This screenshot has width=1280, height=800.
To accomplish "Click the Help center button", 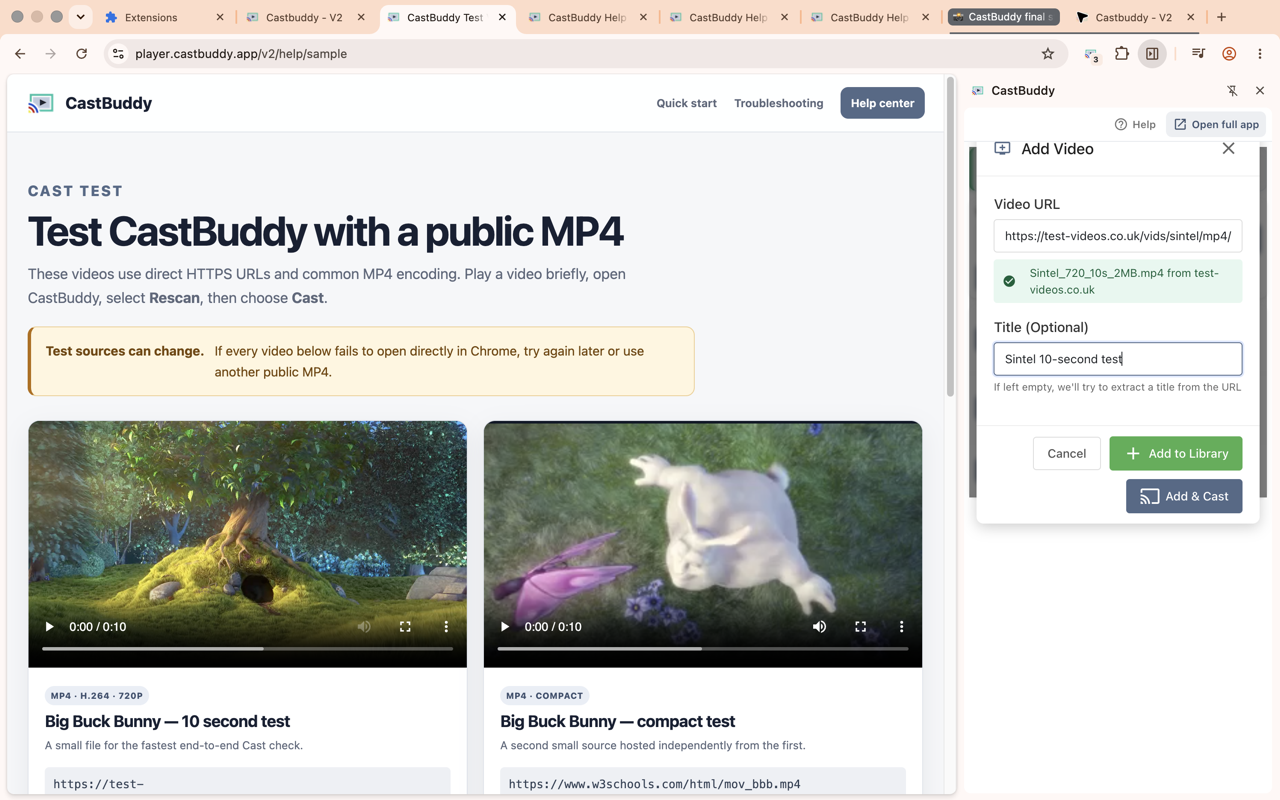I will 882,103.
